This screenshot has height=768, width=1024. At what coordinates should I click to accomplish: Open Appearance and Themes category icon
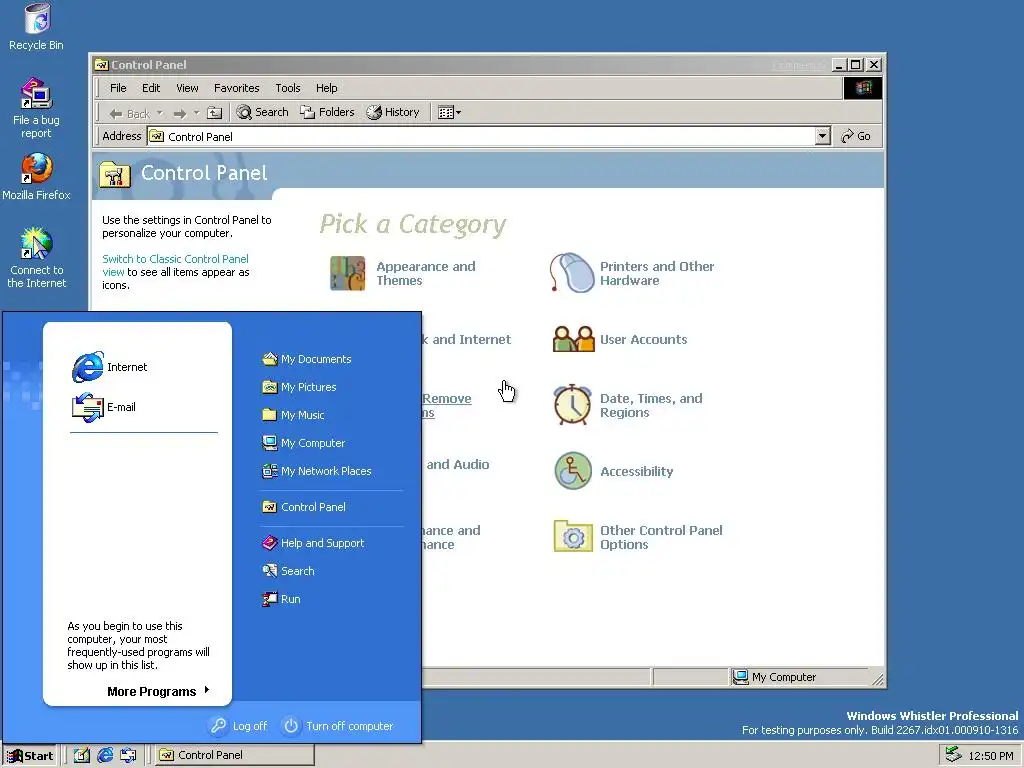[347, 273]
